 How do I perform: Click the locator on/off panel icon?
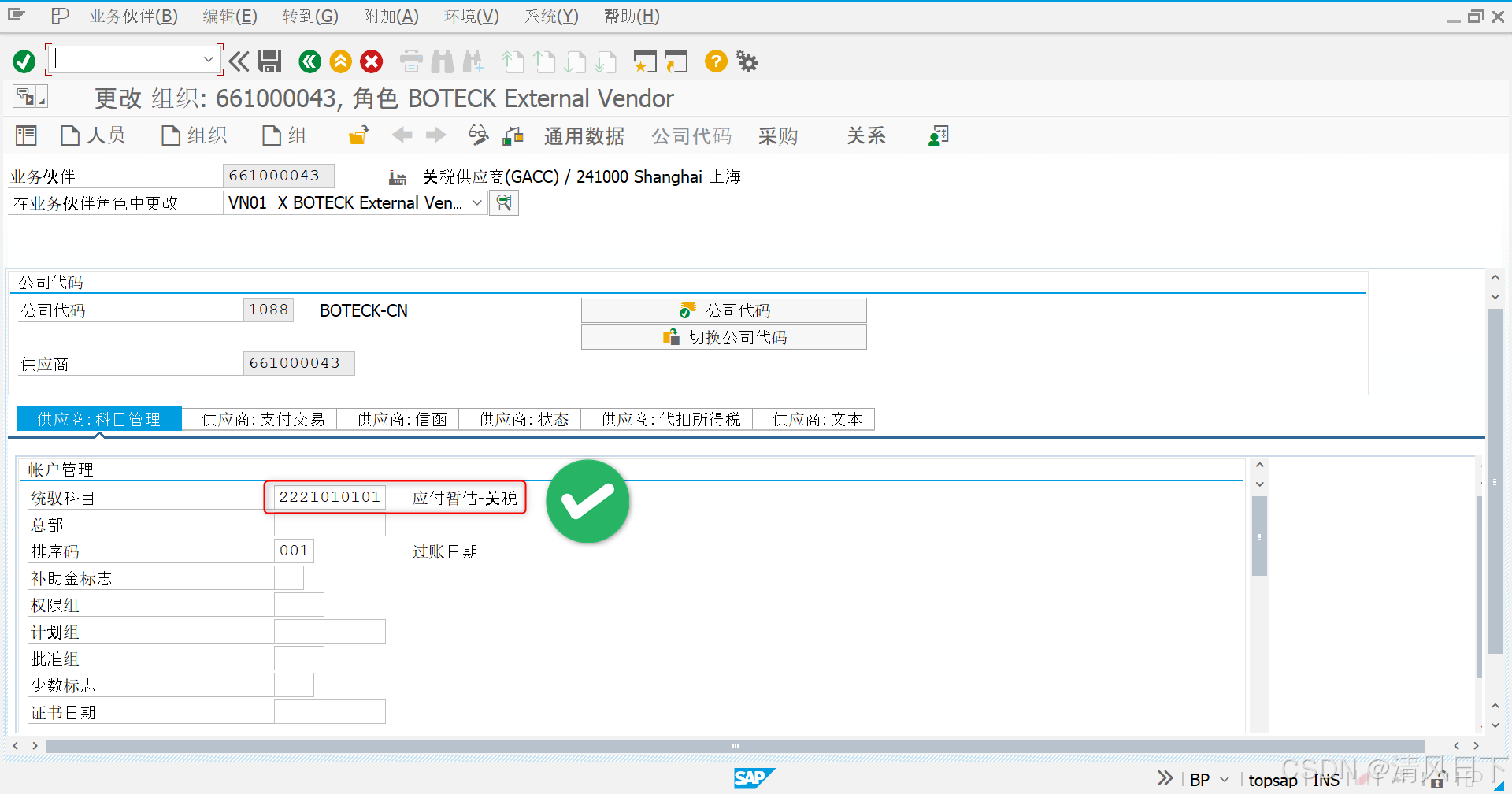point(26,135)
